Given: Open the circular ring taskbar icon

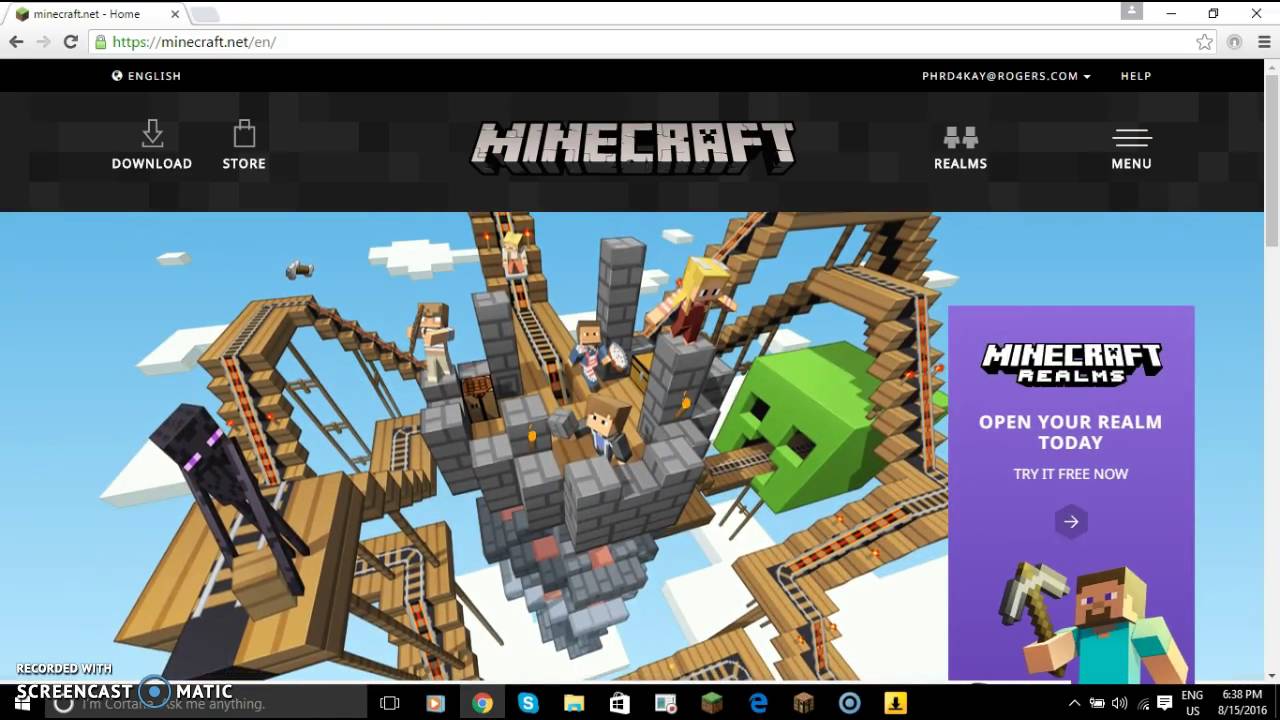Looking at the screenshot, I should [850, 703].
